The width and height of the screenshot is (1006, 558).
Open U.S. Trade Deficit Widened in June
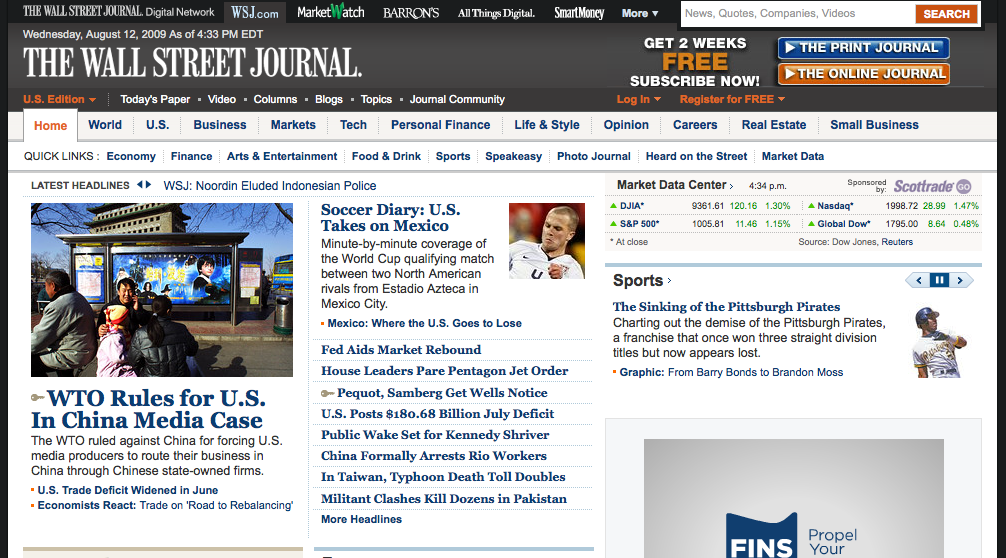(128, 491)
